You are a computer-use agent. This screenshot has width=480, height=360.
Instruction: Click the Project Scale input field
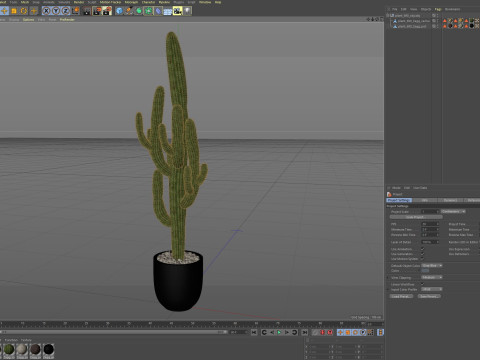pos(429,211)
